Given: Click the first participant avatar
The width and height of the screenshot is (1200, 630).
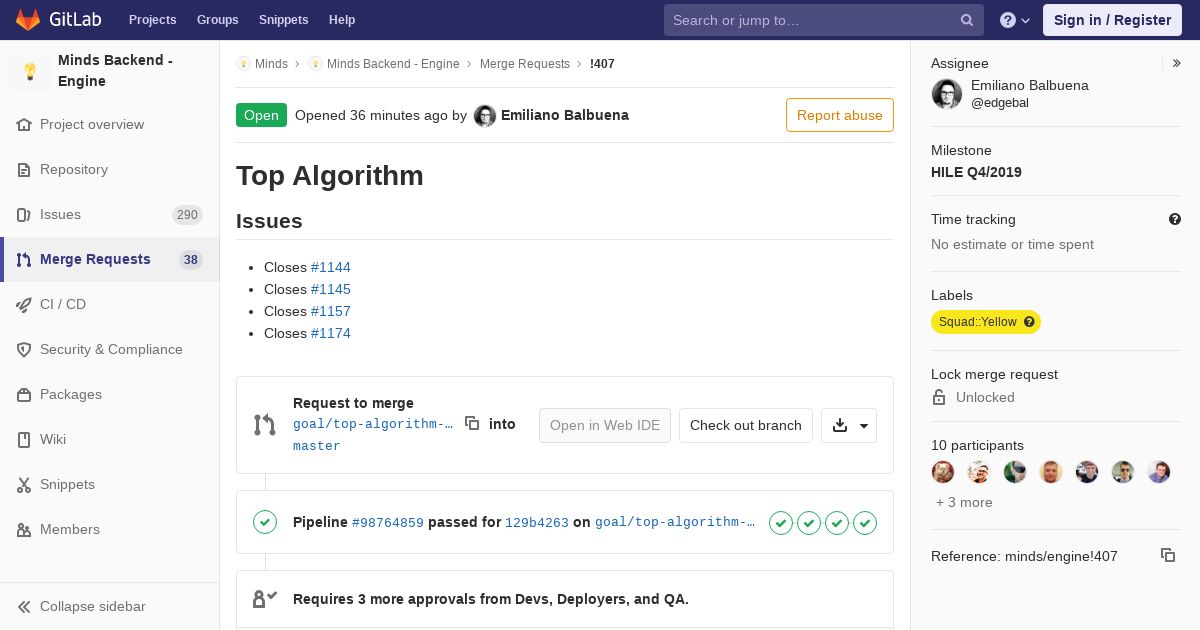Looking at the screenshot, I should (x=943, y=472).
